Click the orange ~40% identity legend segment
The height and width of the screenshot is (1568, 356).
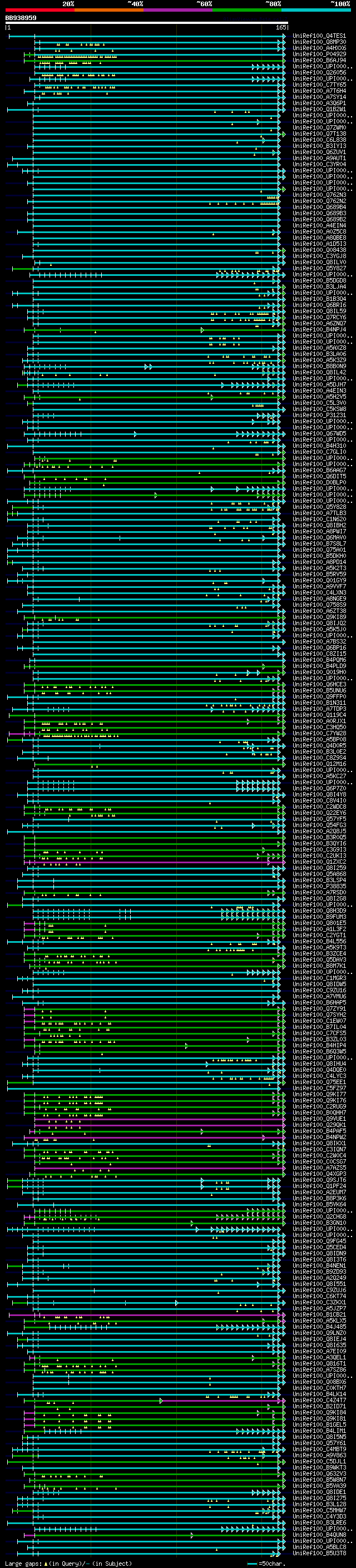[x=109, y=10]
